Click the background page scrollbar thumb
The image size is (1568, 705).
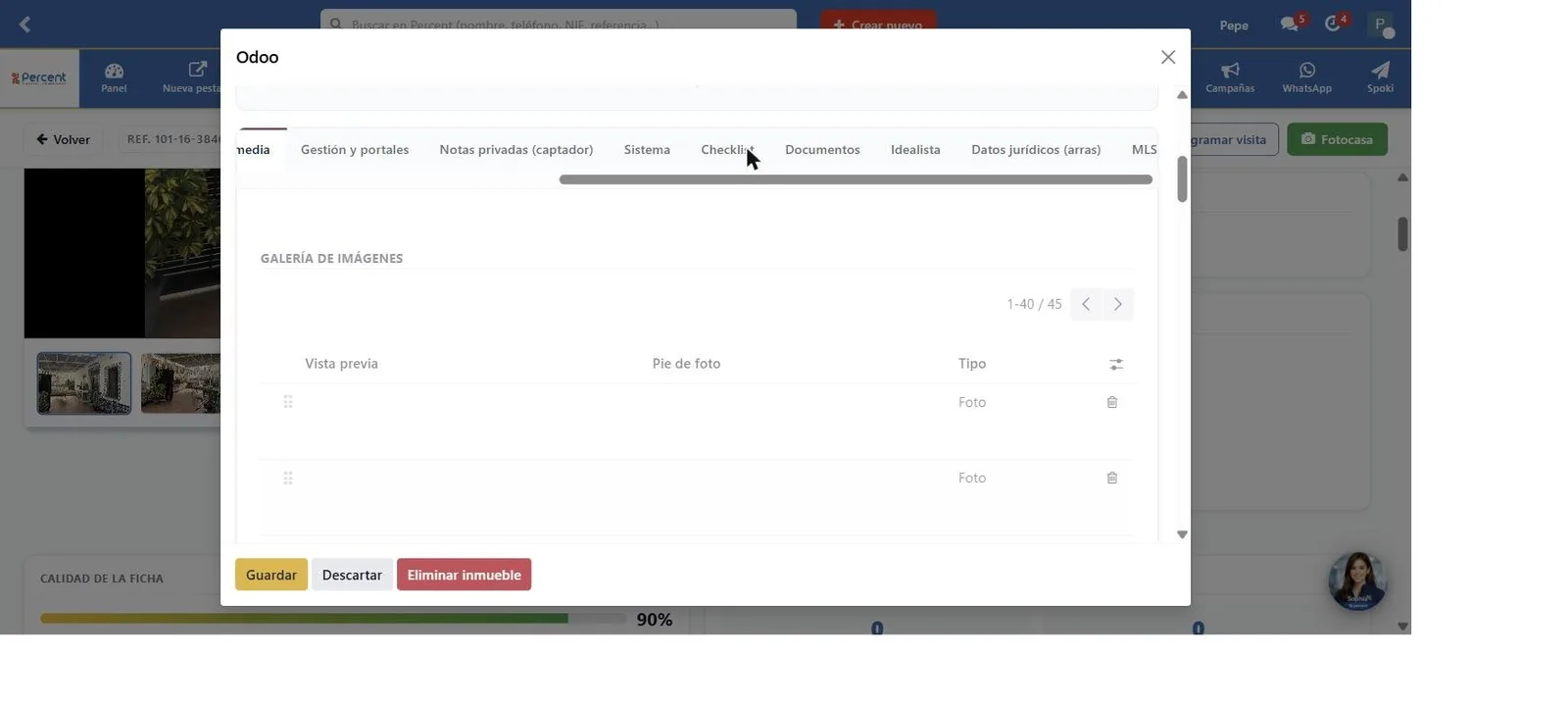click(1403, 234)
